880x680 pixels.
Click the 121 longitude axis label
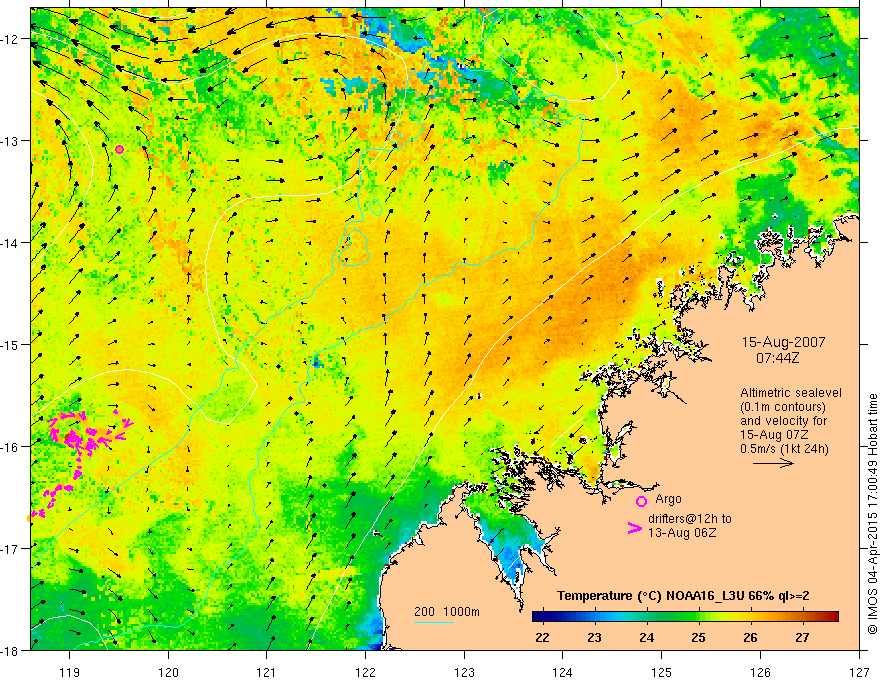pyautogui.click(x=267, y=673)
